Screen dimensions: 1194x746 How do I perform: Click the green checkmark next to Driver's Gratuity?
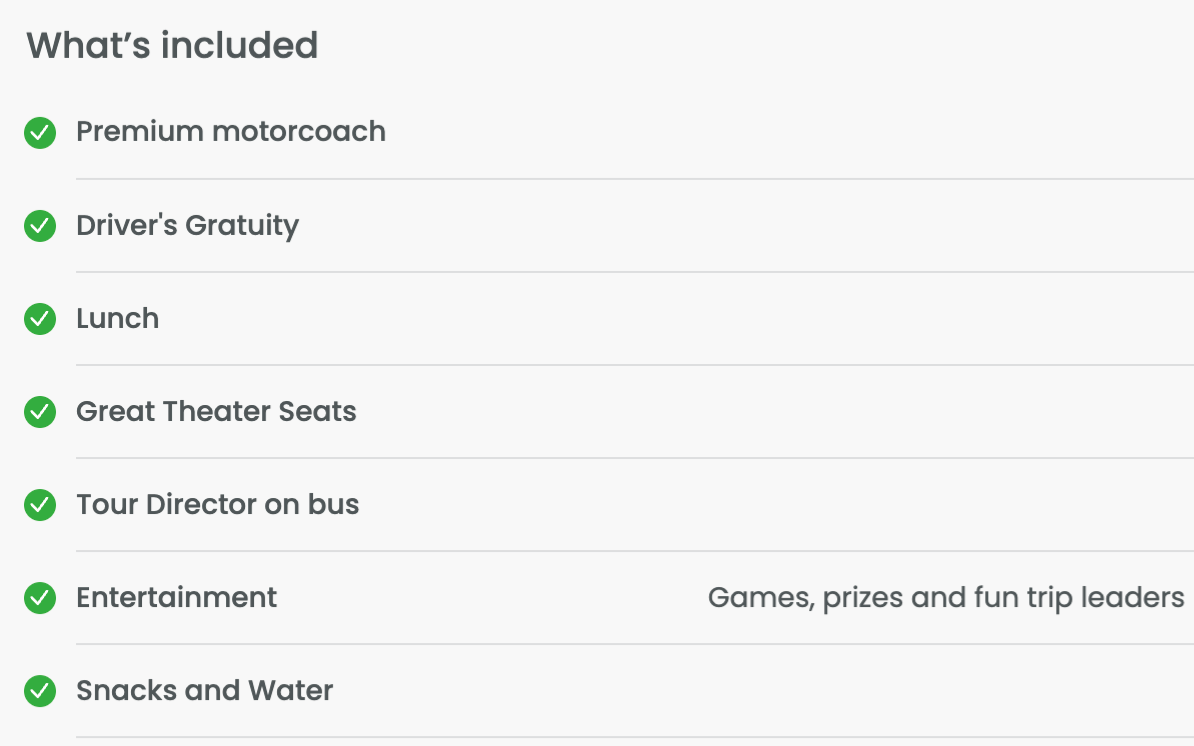tap(40, 226)
